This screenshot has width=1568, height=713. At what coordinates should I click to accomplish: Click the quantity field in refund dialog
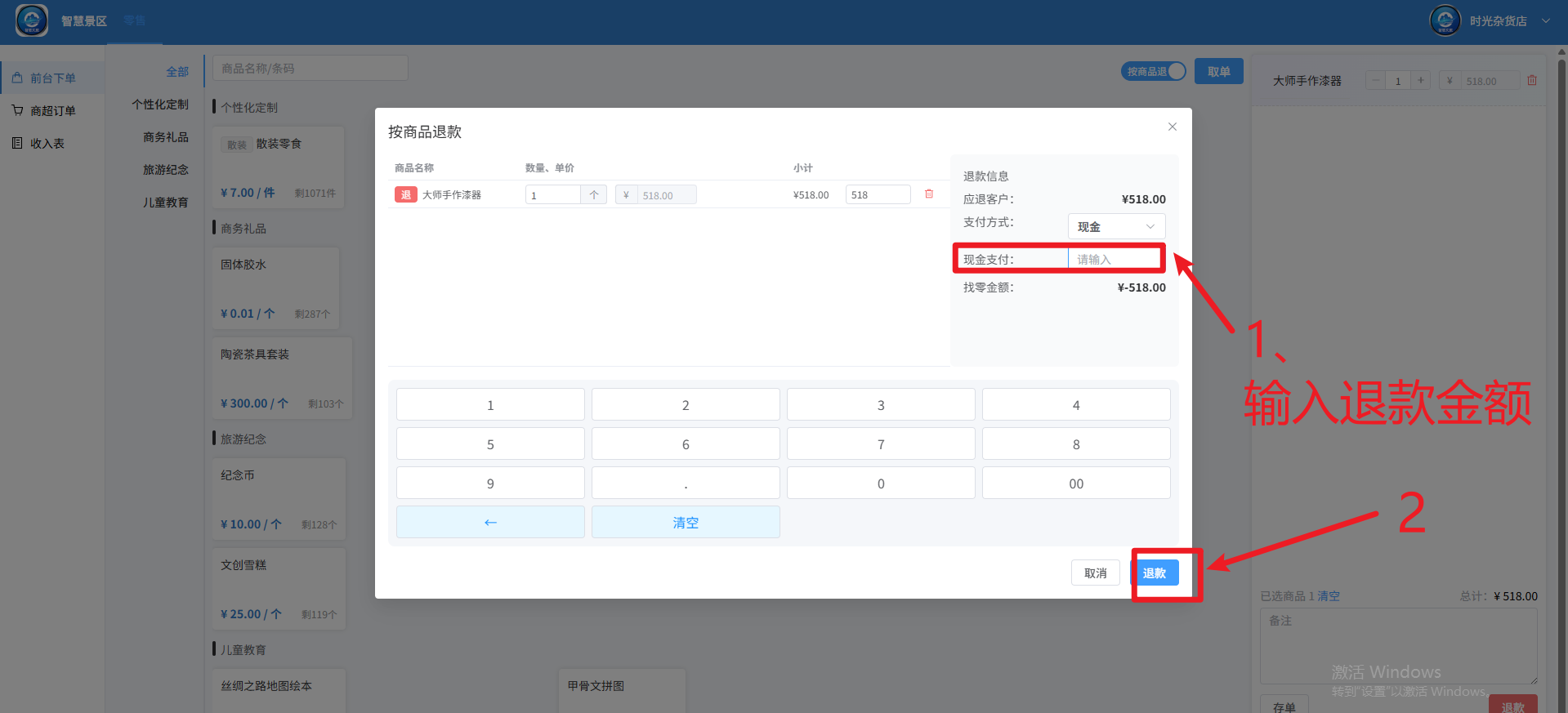pyautogui.click(x=553, y=194)
